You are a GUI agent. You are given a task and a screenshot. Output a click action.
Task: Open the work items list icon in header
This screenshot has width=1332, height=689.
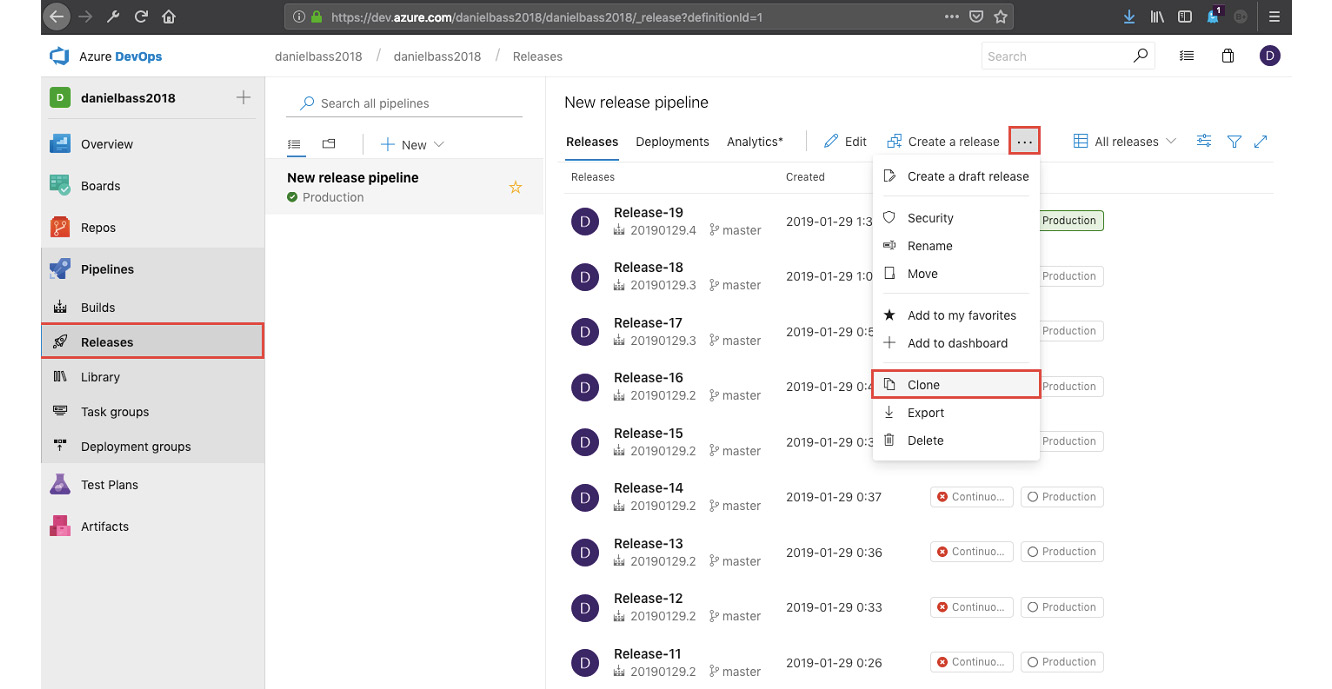(1187, 56)
